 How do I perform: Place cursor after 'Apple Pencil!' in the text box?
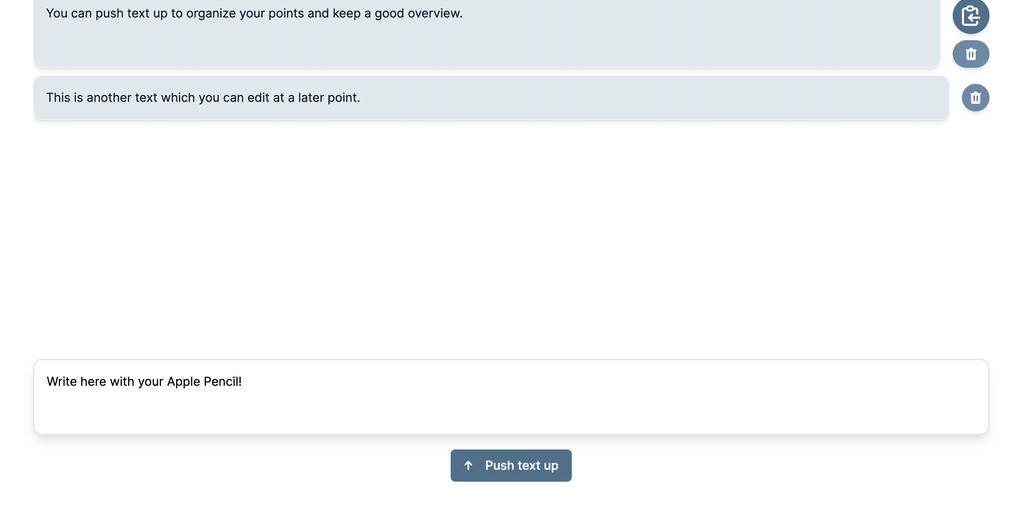243,382
